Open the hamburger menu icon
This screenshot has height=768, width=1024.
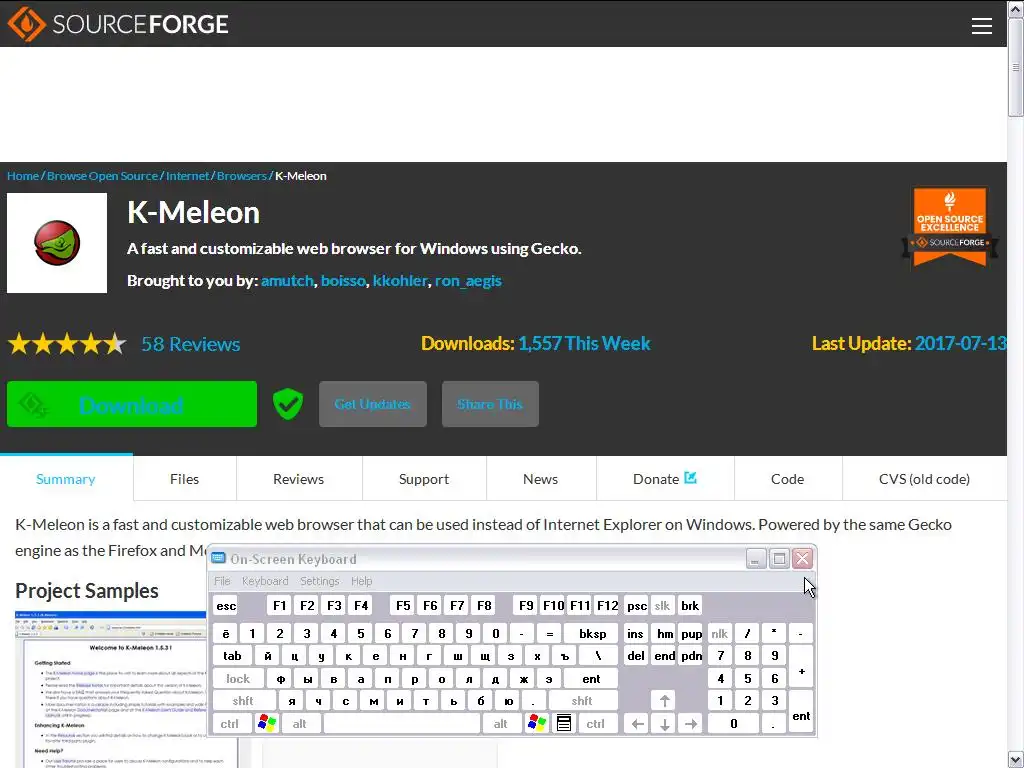(x=981, y=25)
